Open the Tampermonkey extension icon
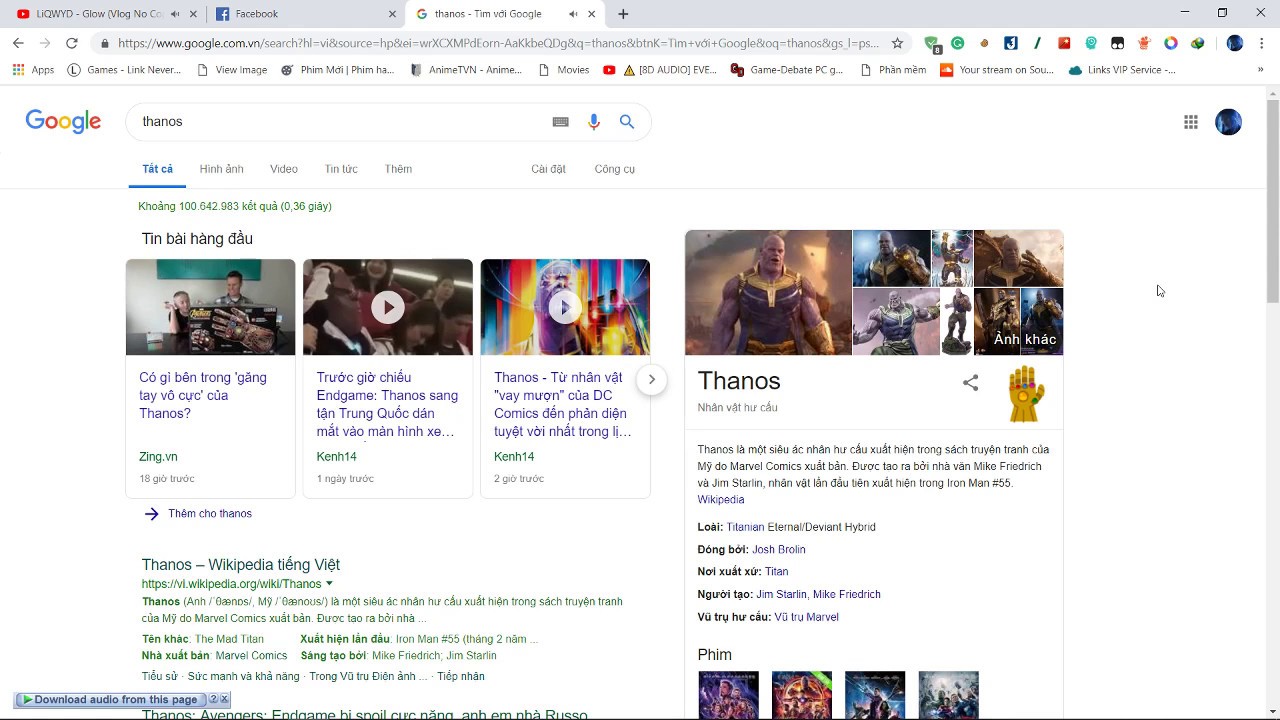 (x=1118, y=43)
